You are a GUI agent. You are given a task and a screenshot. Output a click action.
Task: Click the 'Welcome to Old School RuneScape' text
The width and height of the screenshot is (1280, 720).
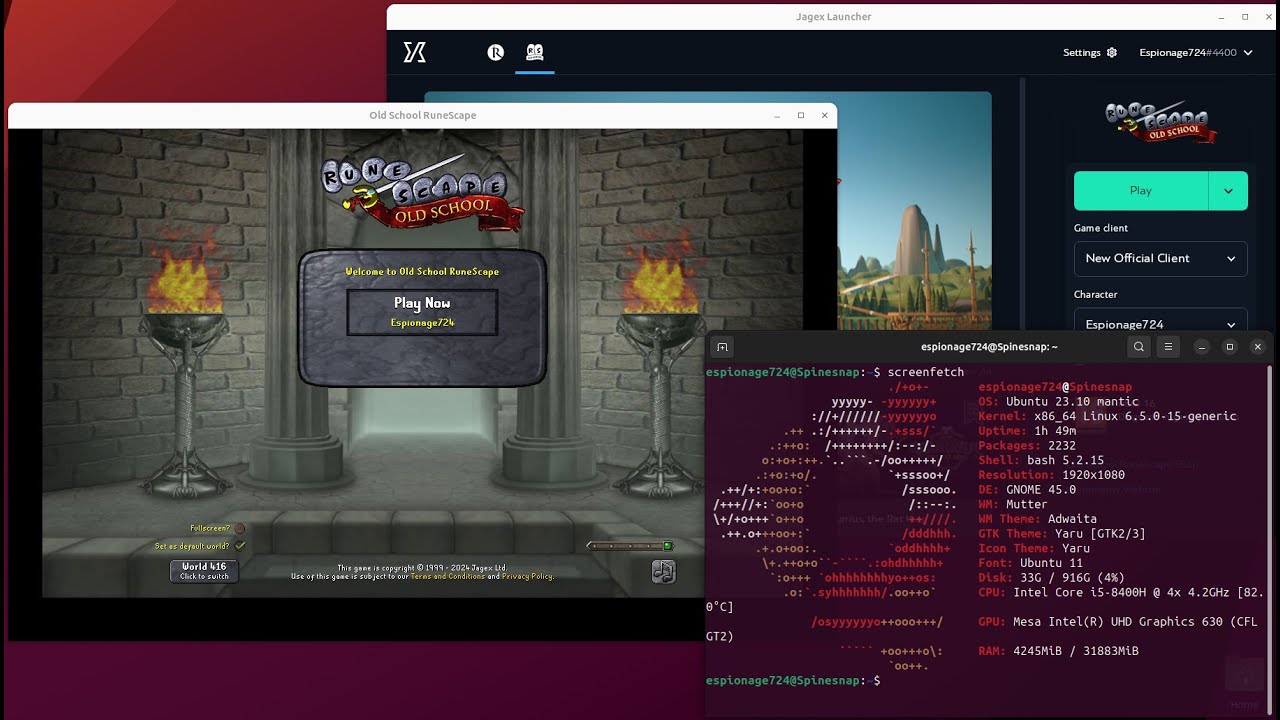[x=422, y=271]
